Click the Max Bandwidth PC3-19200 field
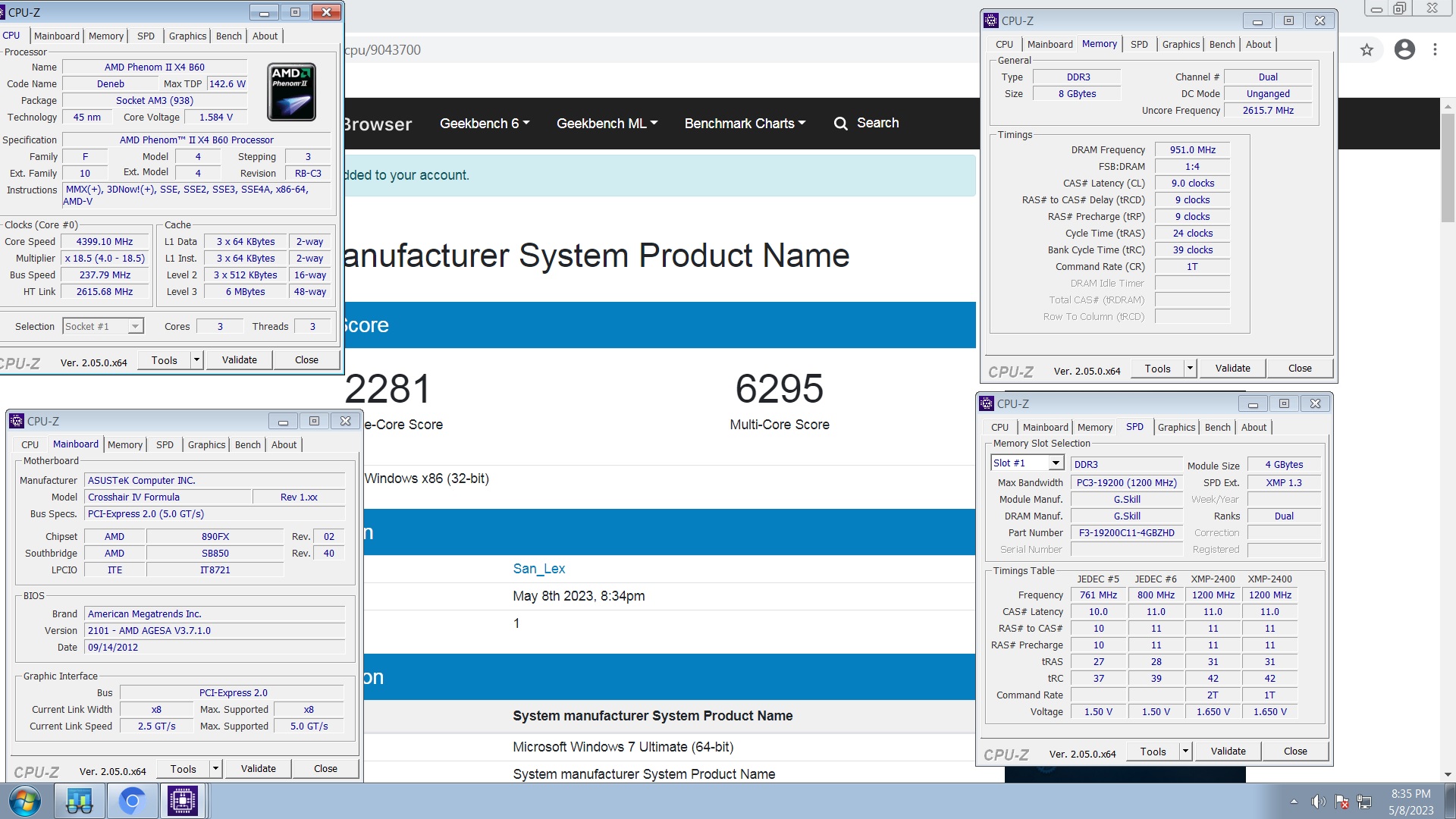The image size is (1456, 819). [1126, 483]
